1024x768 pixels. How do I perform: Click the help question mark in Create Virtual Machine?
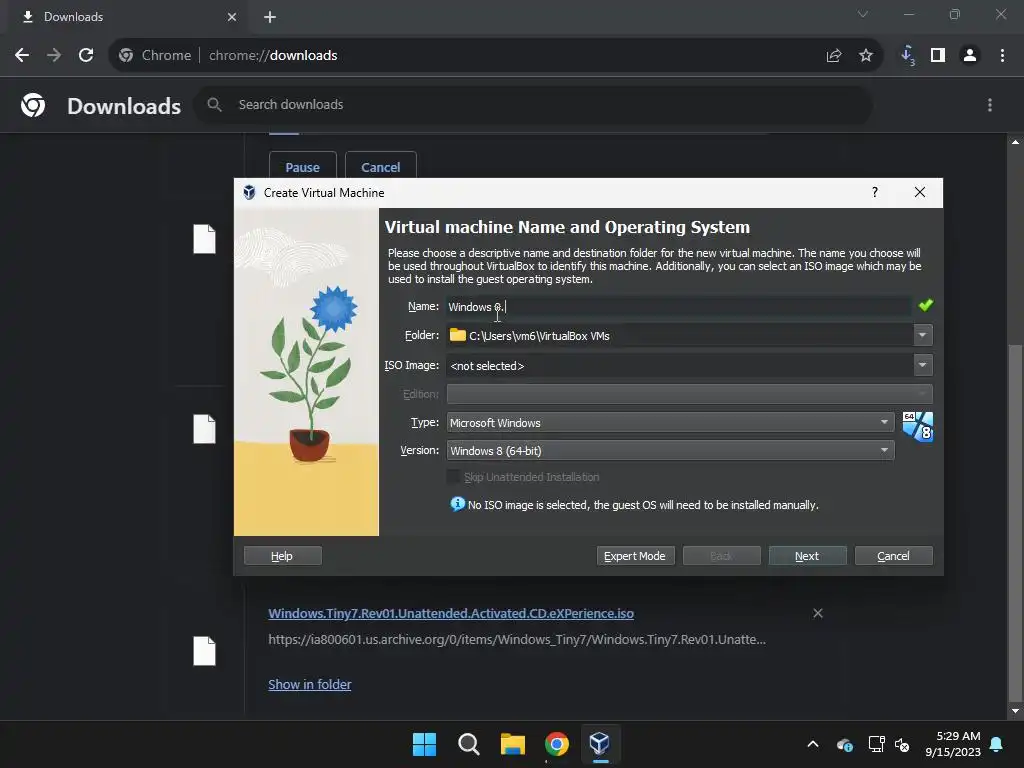click(x=875, y=192)
